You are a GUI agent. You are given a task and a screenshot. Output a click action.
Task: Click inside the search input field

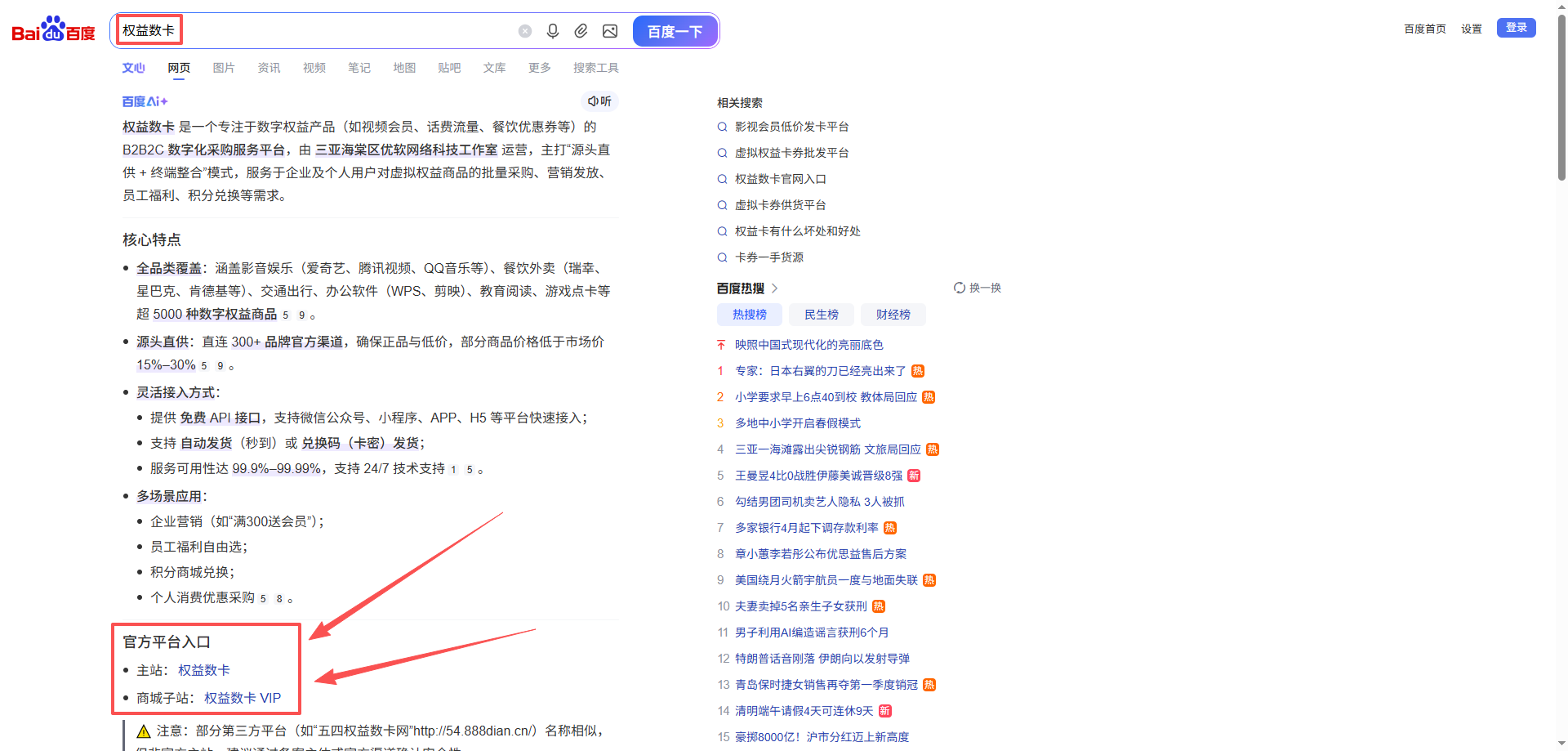pyautogui.click(x=327, y=30)
